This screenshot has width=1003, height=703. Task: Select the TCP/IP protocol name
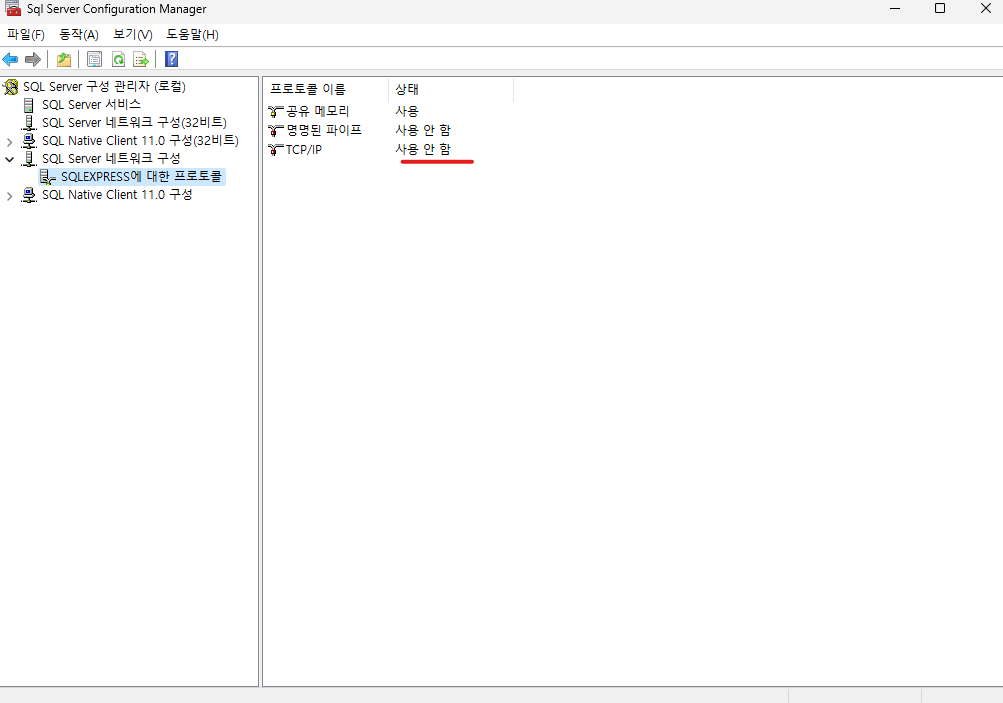click(304, 150)
